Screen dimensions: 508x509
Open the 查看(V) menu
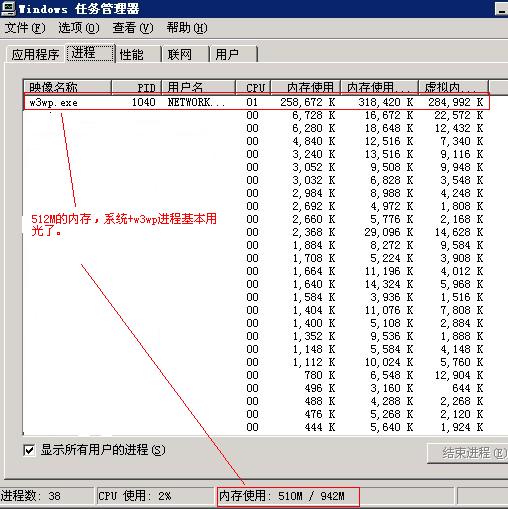click(x=133, y=28)
